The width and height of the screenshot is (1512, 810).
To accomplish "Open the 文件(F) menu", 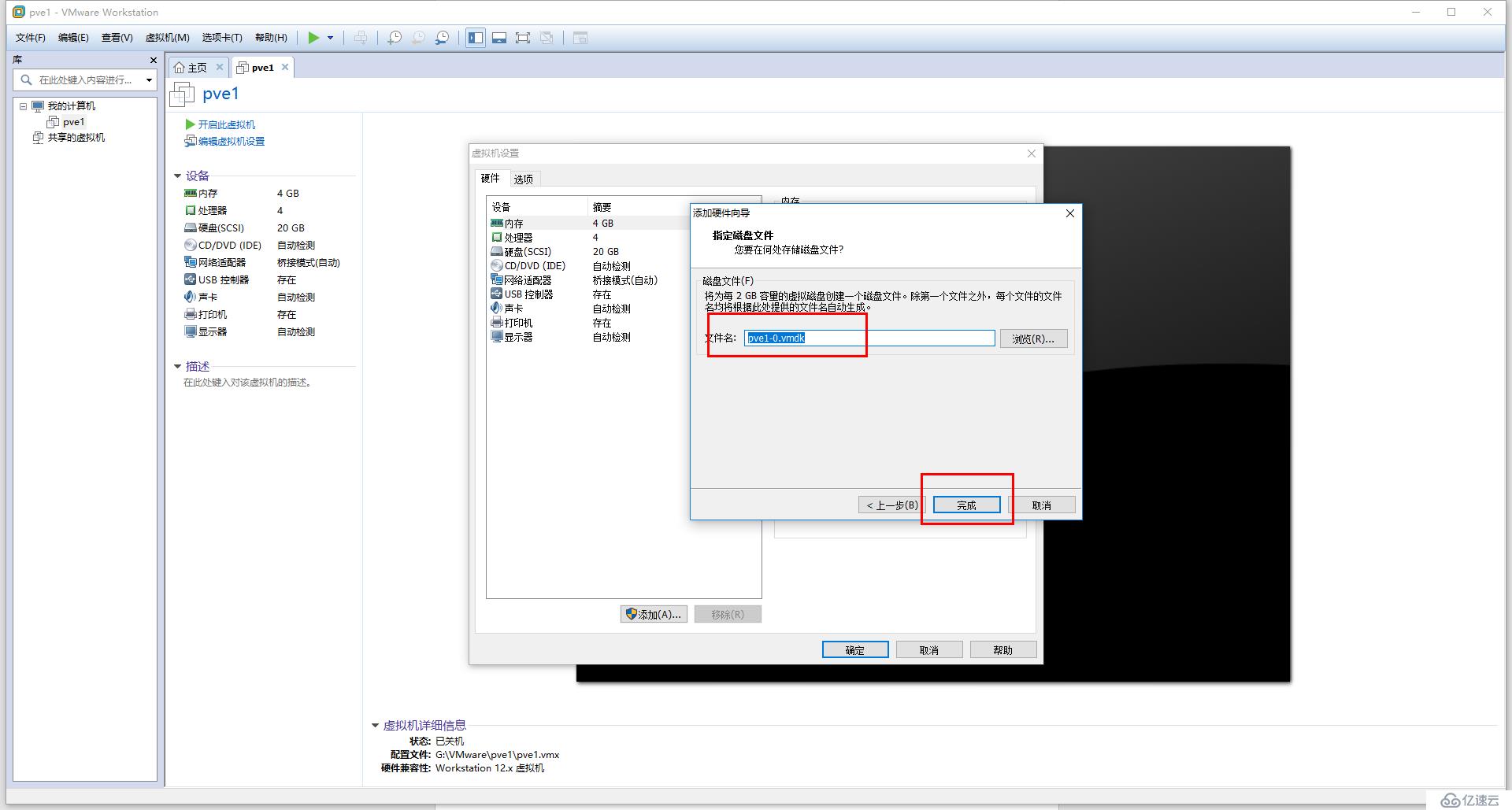I will [x=31, y=38].
